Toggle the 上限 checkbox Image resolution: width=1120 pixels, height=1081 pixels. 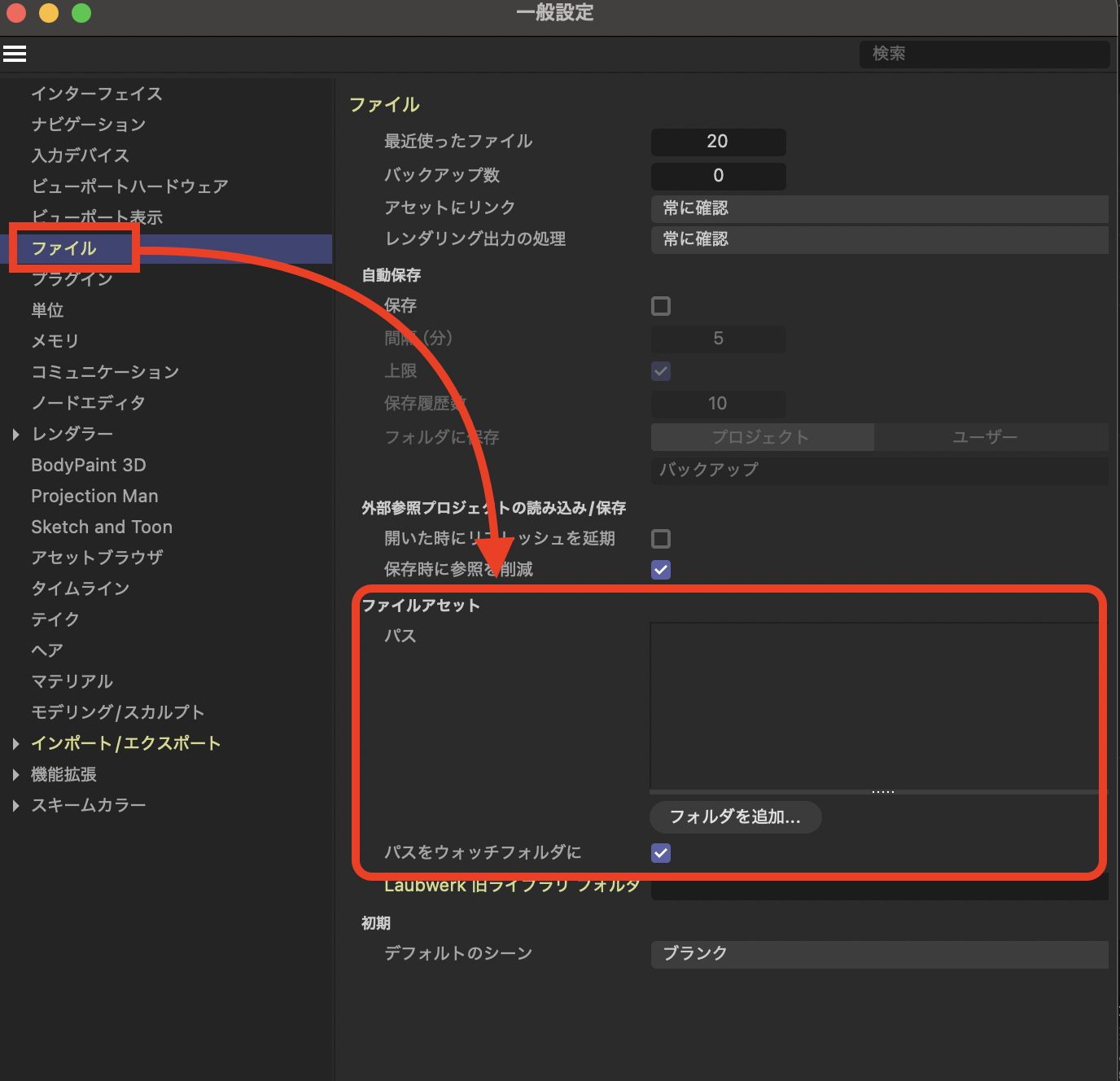click(x=661, y=371)
